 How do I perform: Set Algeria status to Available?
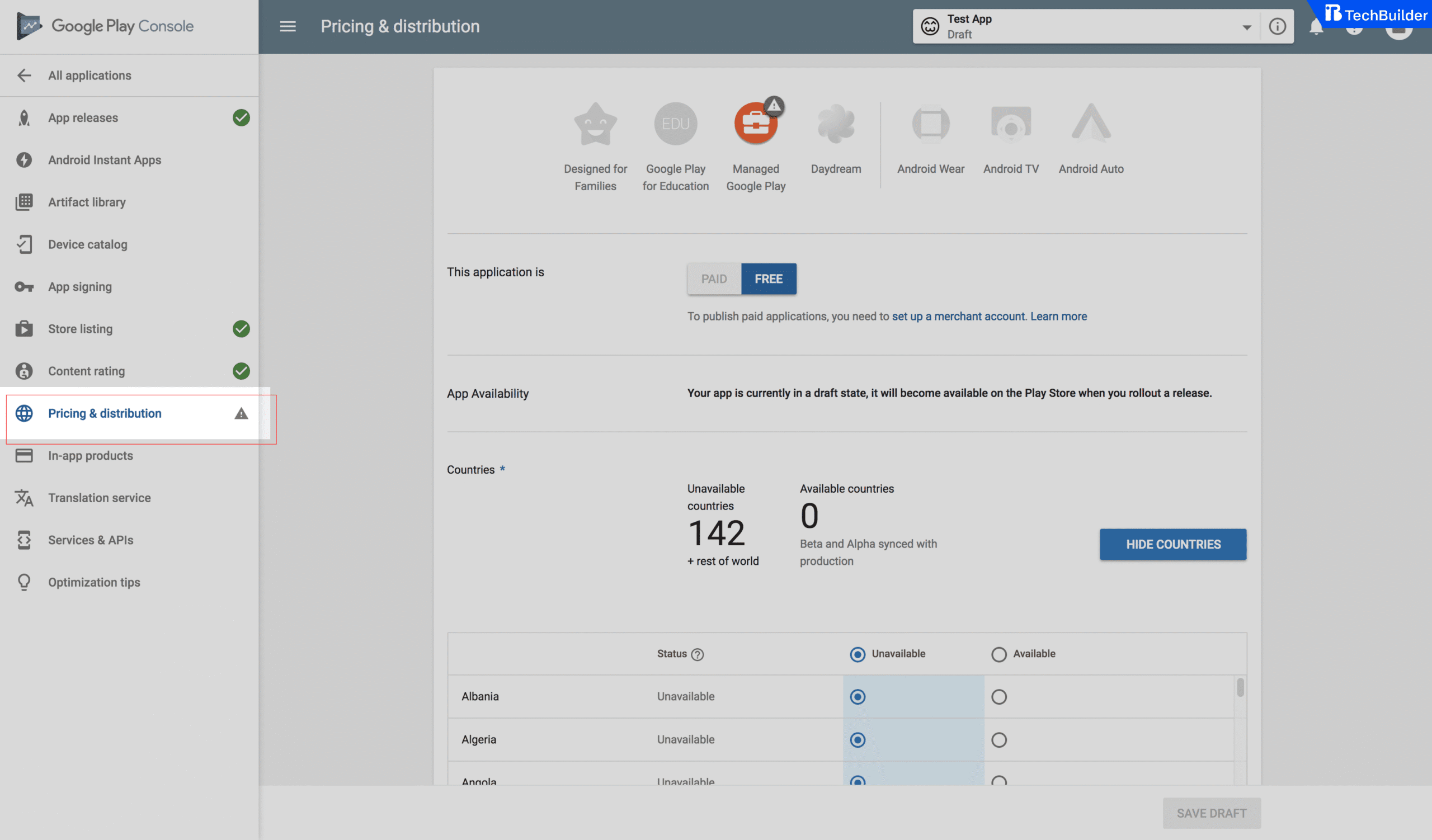coord(1000,739)
